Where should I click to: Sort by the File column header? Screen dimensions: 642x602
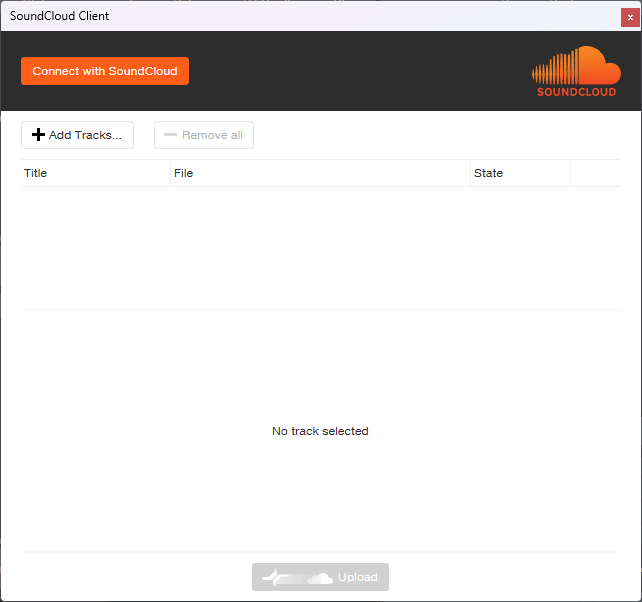320,173
